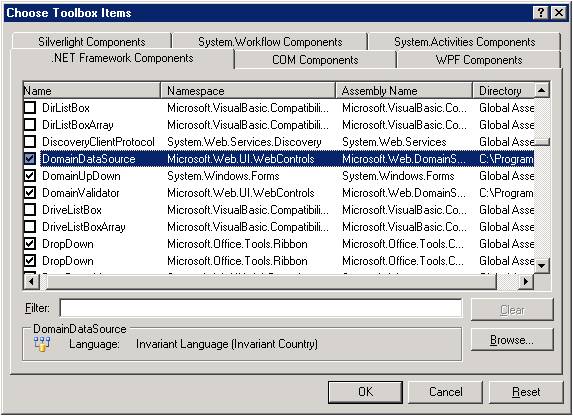Image resolution: width=573 pixels, height=416 pixels.
Task: Click the OK button
Action: point(365,392)
